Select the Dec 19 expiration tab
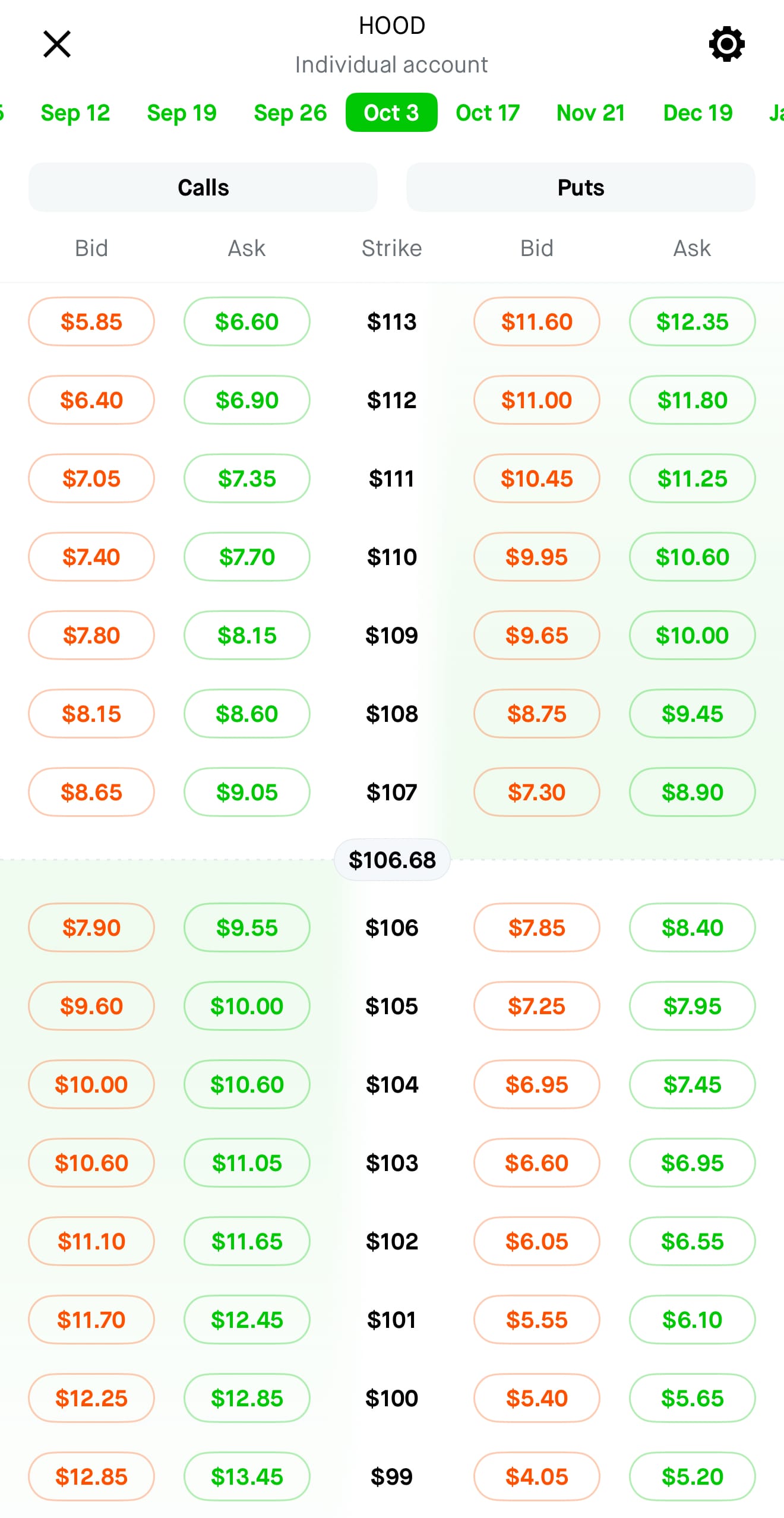This screenshot has height=1518, width=784. (x=698, y=112)
